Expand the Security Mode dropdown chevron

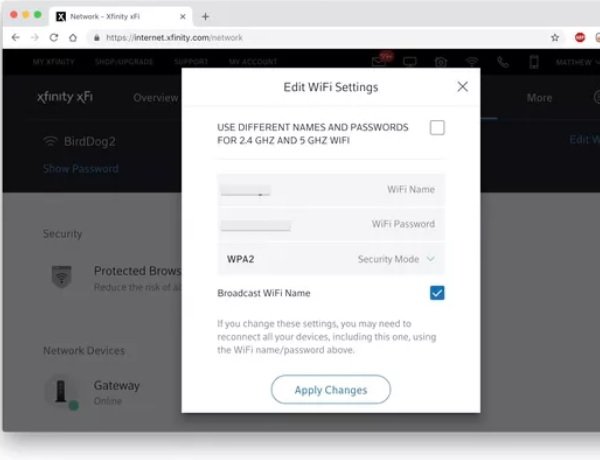[430, 259]
